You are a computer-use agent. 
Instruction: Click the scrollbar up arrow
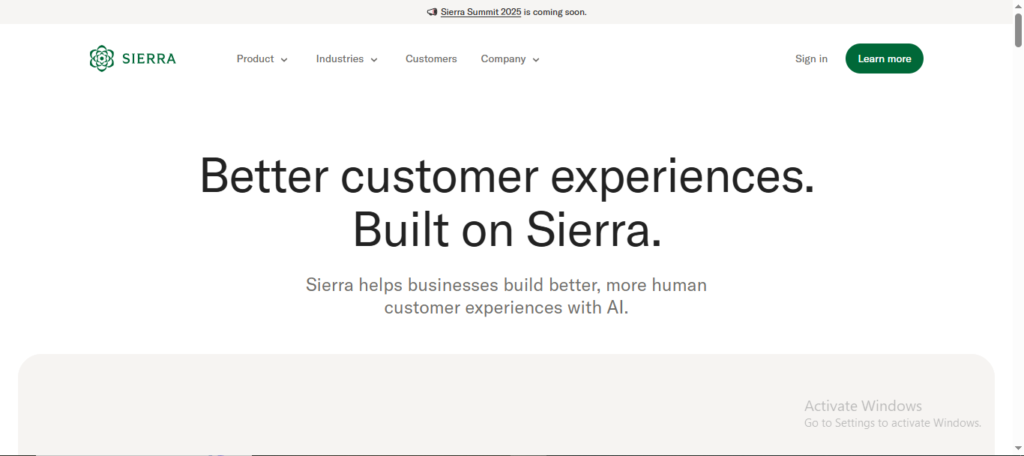point(1017,6)
